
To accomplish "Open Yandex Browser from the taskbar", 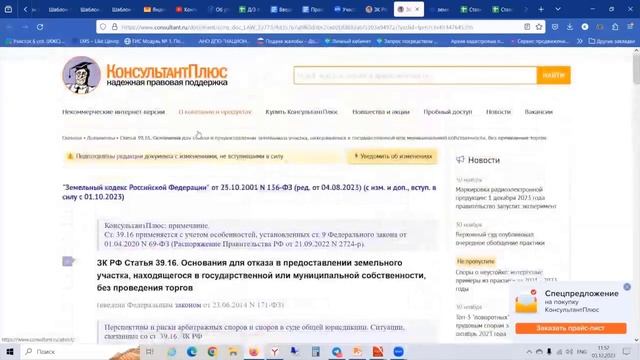I will (275, 351).
